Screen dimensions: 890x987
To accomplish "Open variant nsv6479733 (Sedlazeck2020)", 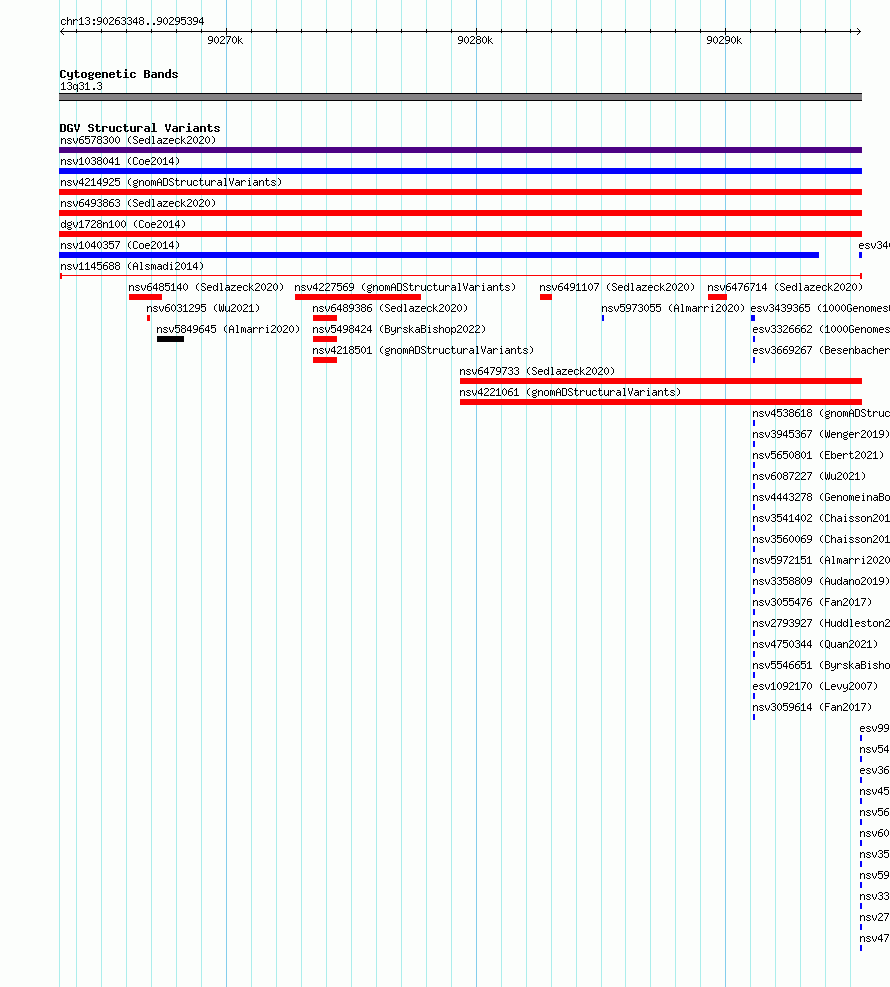I will [537, 371].
